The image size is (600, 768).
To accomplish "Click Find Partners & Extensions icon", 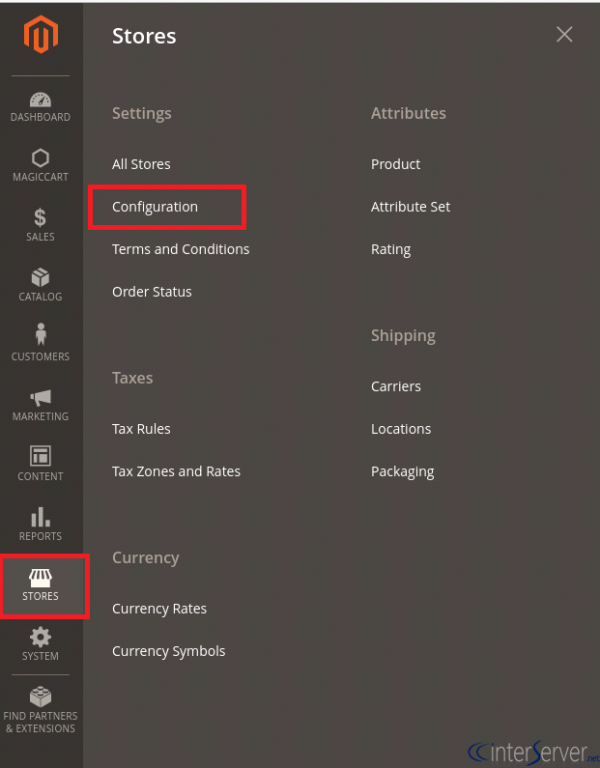I will click(40, 697).
